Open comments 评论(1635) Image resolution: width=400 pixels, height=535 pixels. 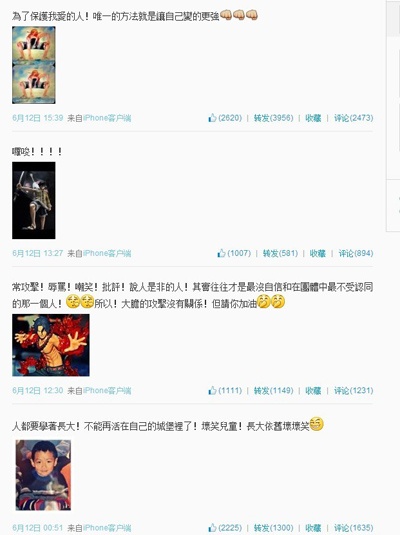(353, 527)
